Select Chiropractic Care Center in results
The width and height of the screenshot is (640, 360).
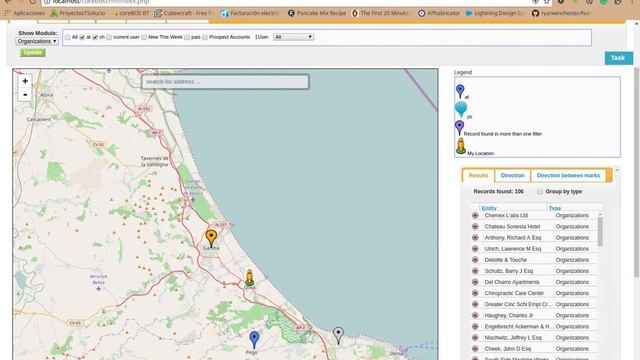pyautogui.click(x=514, y=293)
